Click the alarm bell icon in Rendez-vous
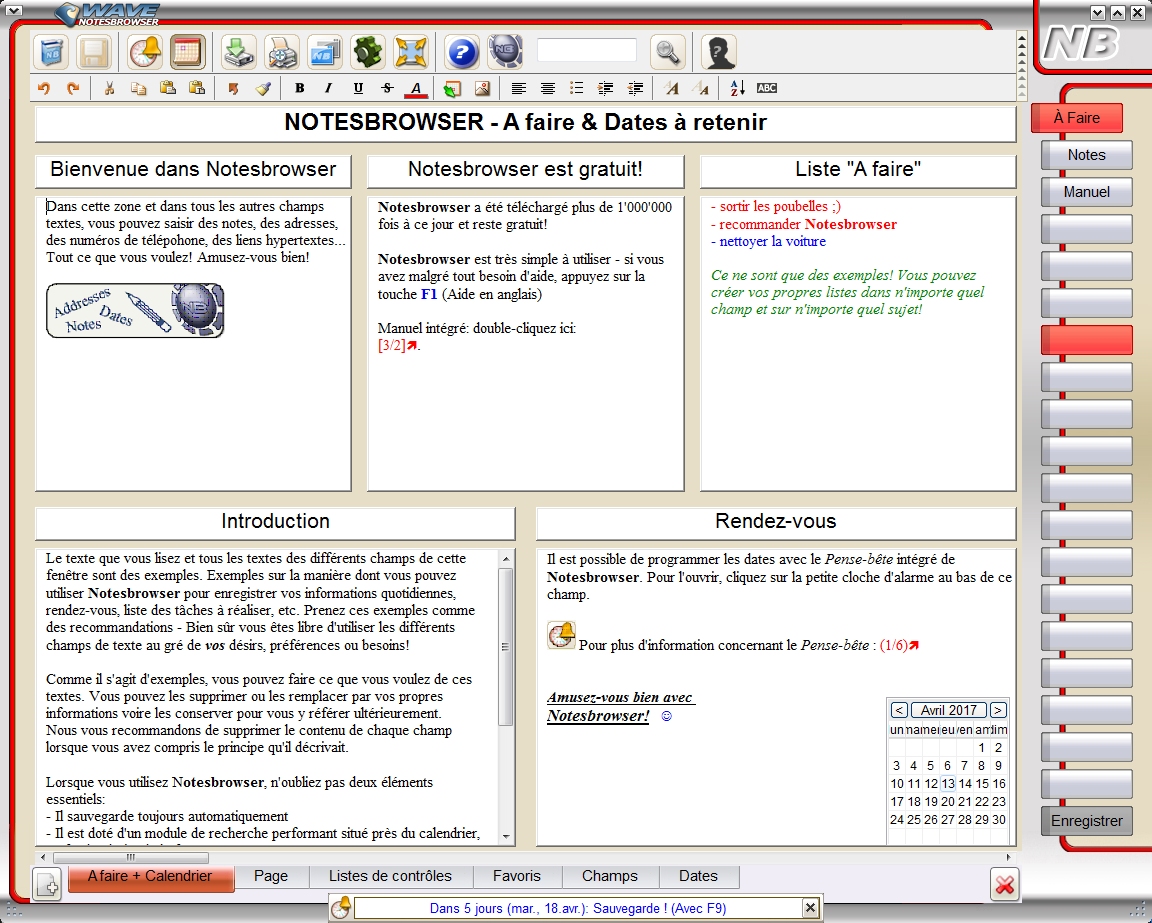The width and height of the screenshot is (1152, 923). coord(561,635)
